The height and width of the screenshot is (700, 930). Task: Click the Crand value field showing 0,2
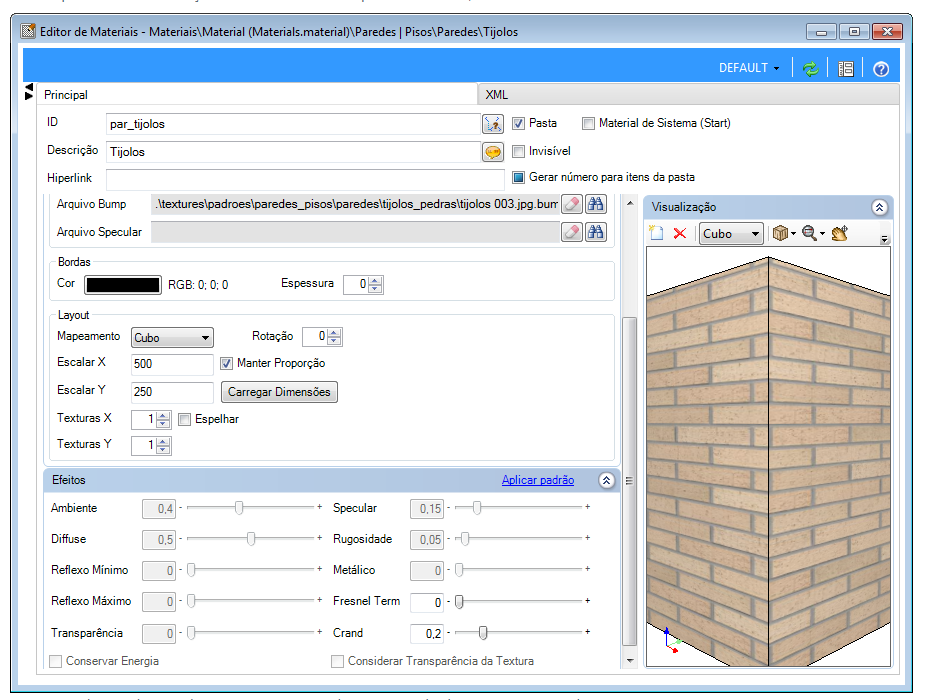point(426,634)
